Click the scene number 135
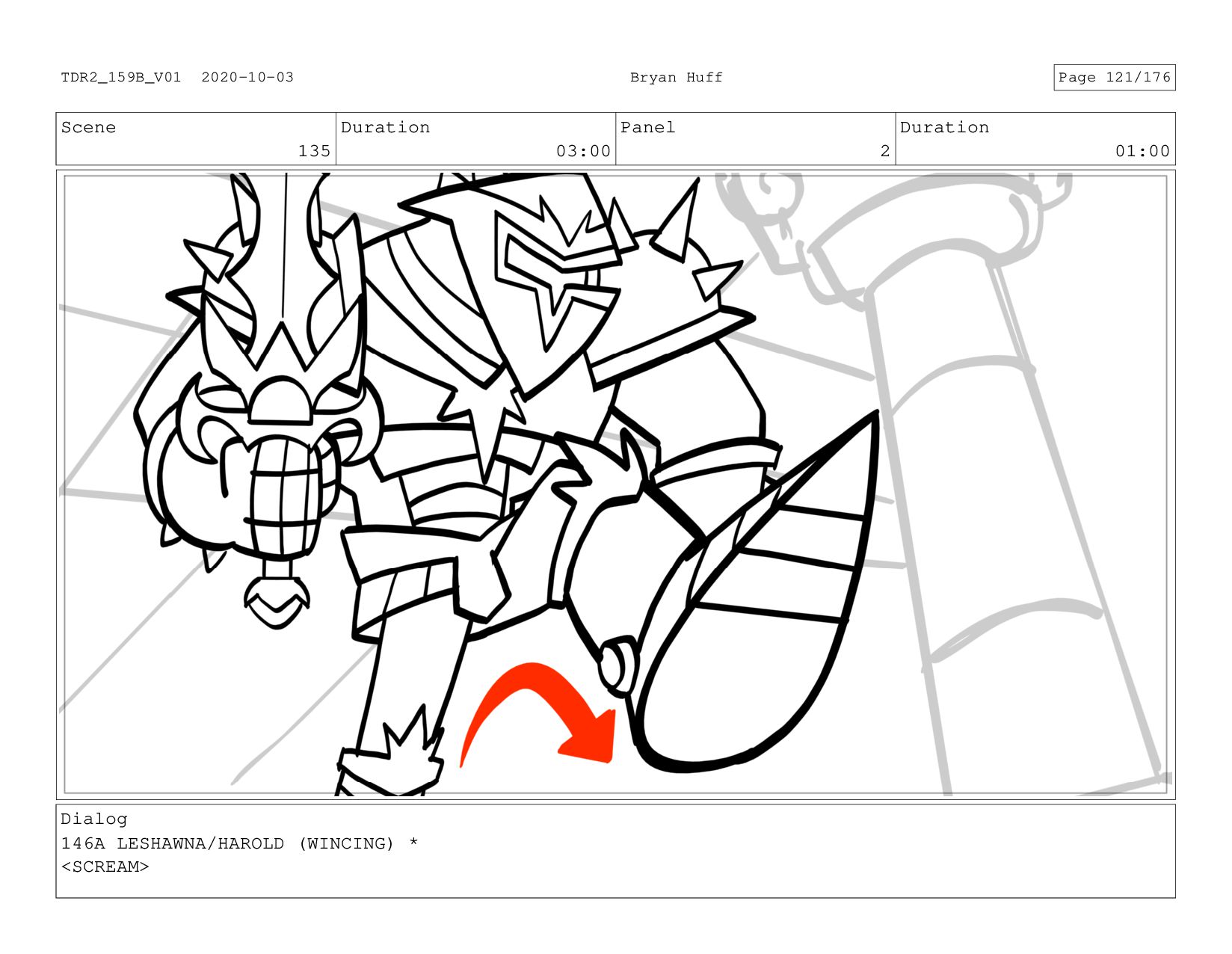 (314, 151)
